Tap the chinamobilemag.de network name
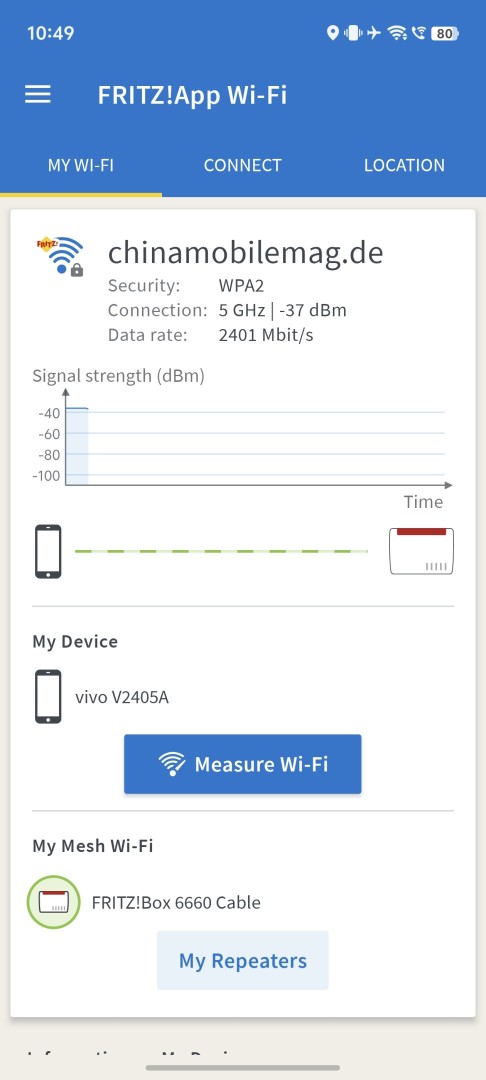 (246, 253)
